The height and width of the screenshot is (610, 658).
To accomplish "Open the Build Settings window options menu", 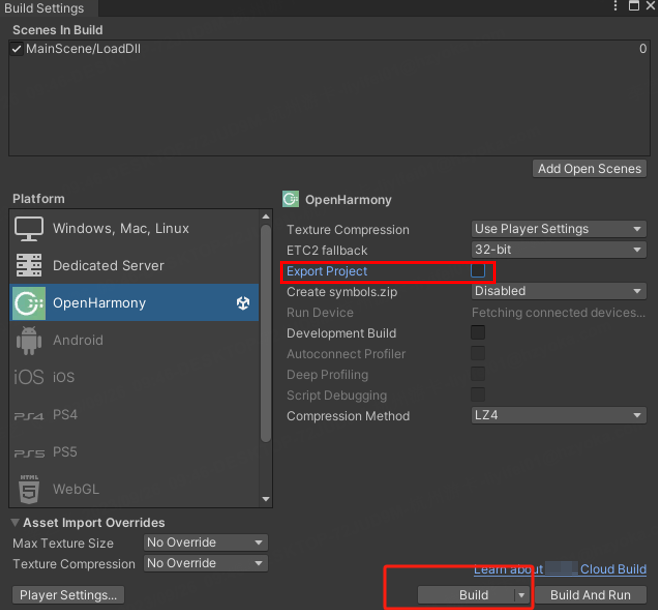I will pos(616,7).
